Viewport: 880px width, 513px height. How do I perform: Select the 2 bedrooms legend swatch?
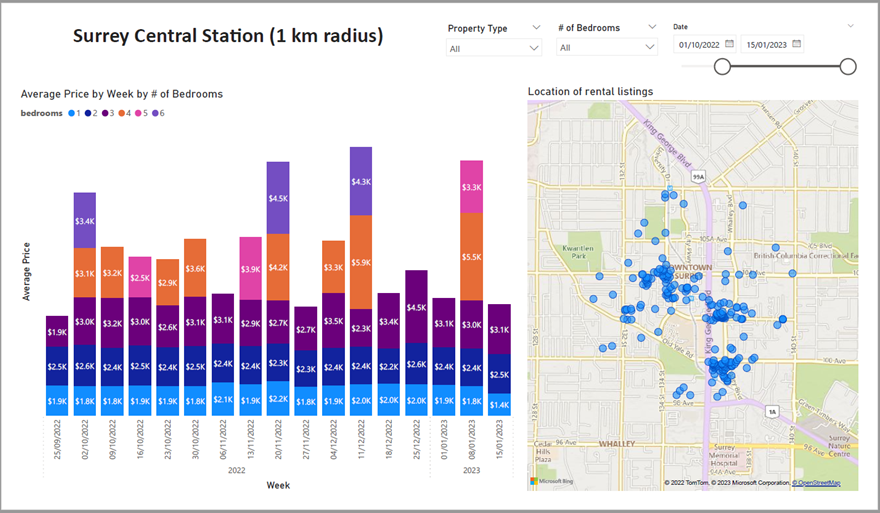(x=88, y=113)
